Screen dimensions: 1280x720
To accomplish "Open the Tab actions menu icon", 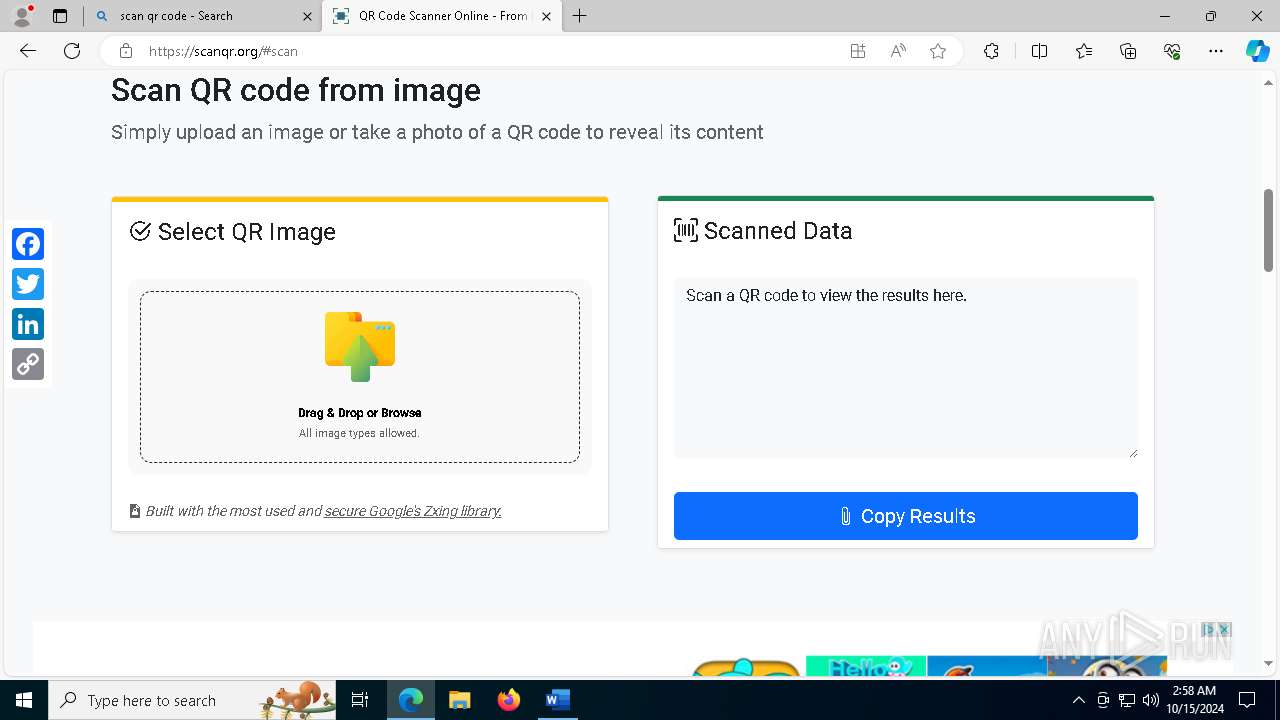I will pos(60,16).
